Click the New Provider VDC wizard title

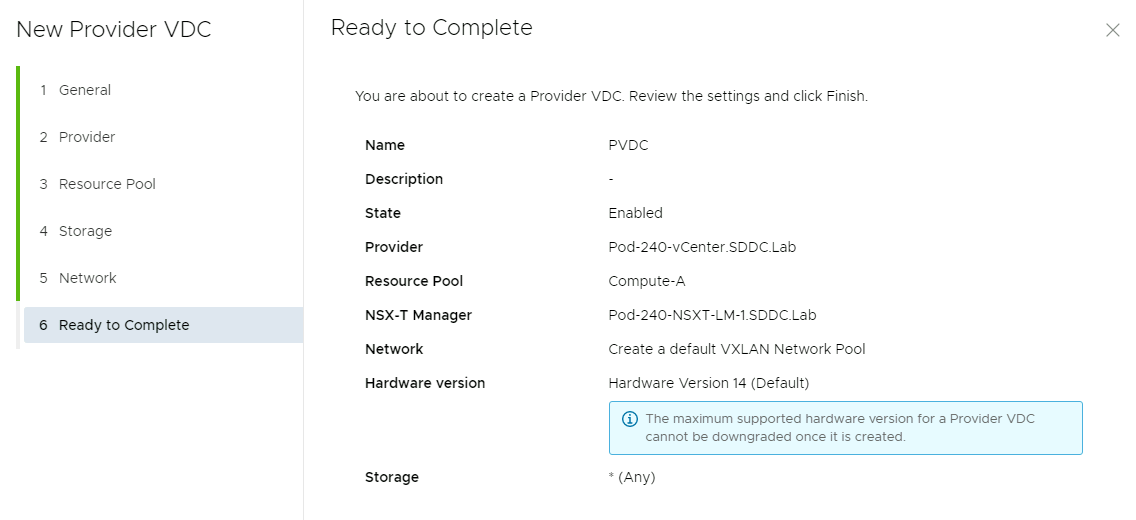tap(114, 30)
